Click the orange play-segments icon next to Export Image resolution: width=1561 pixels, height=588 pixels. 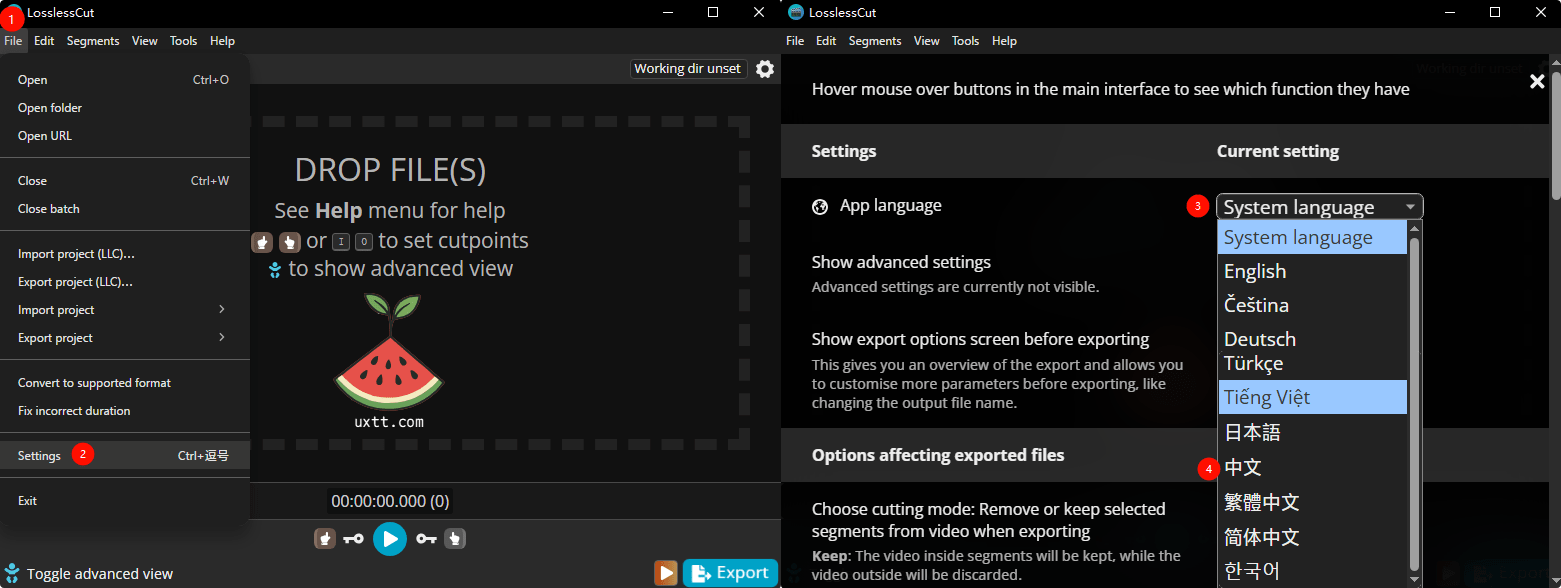coord(666,573)
